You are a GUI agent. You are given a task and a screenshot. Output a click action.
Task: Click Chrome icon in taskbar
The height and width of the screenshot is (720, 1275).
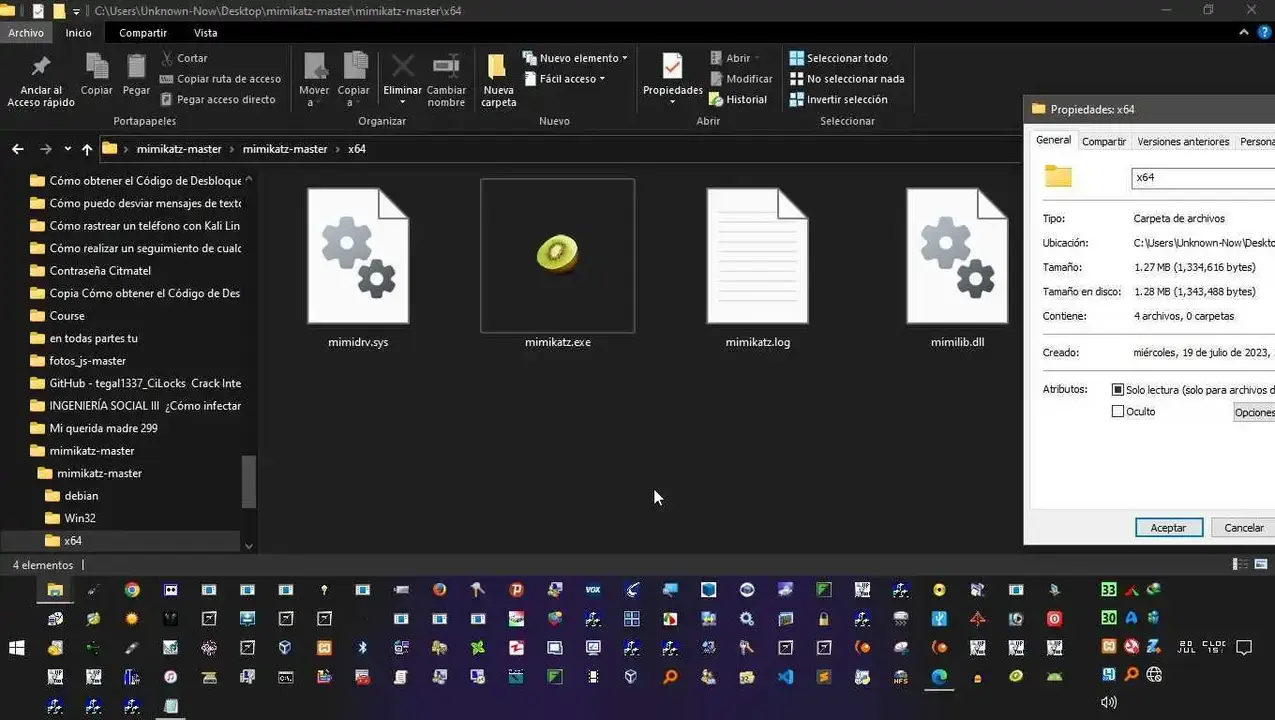click(x=132, y=590)
